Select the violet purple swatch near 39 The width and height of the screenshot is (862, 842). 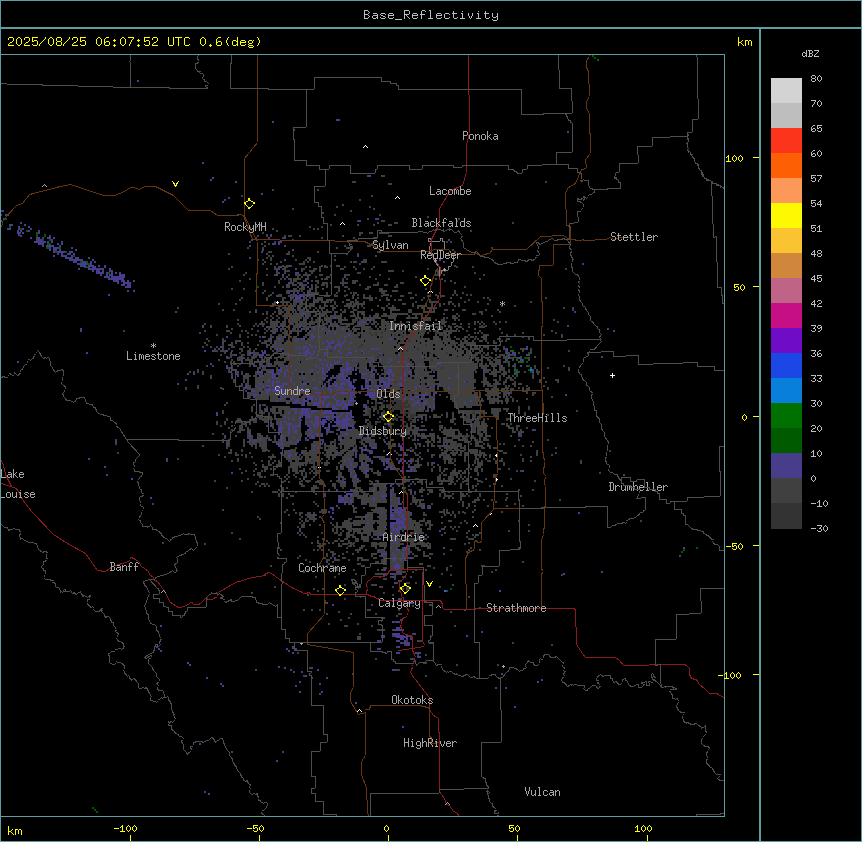coord(786,340)
